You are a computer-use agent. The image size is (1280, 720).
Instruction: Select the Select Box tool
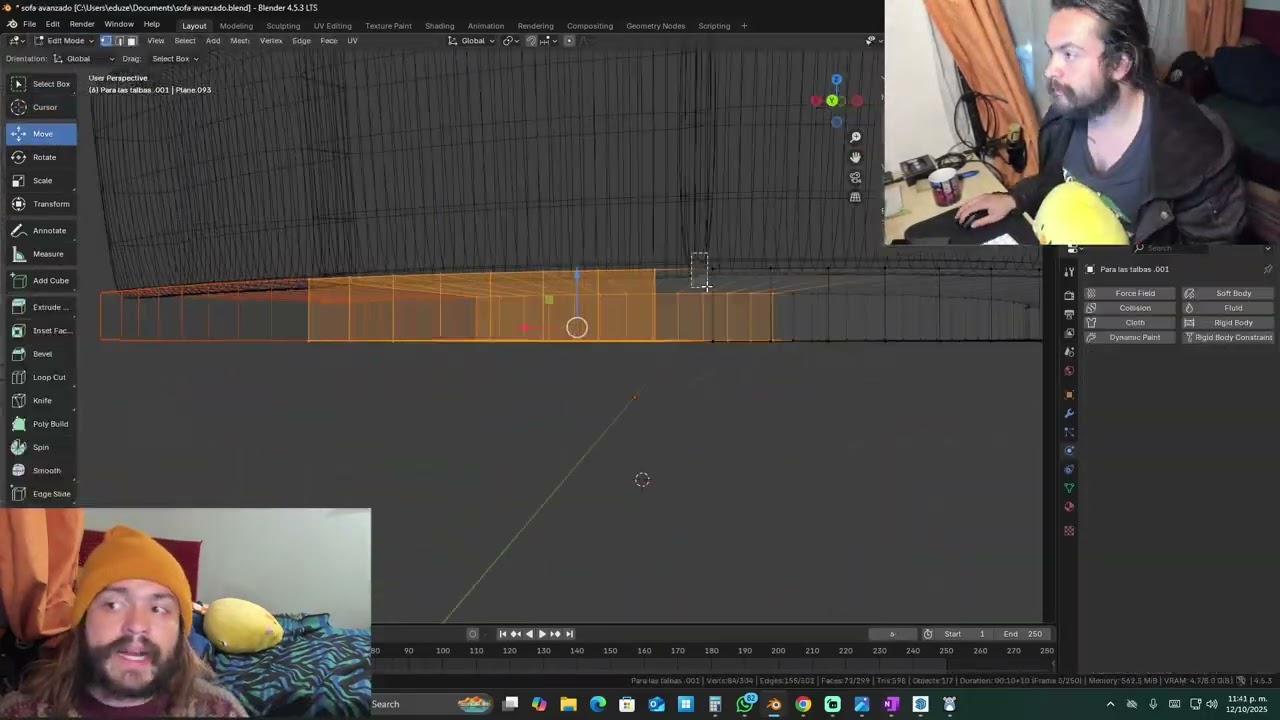coord(42,84)
